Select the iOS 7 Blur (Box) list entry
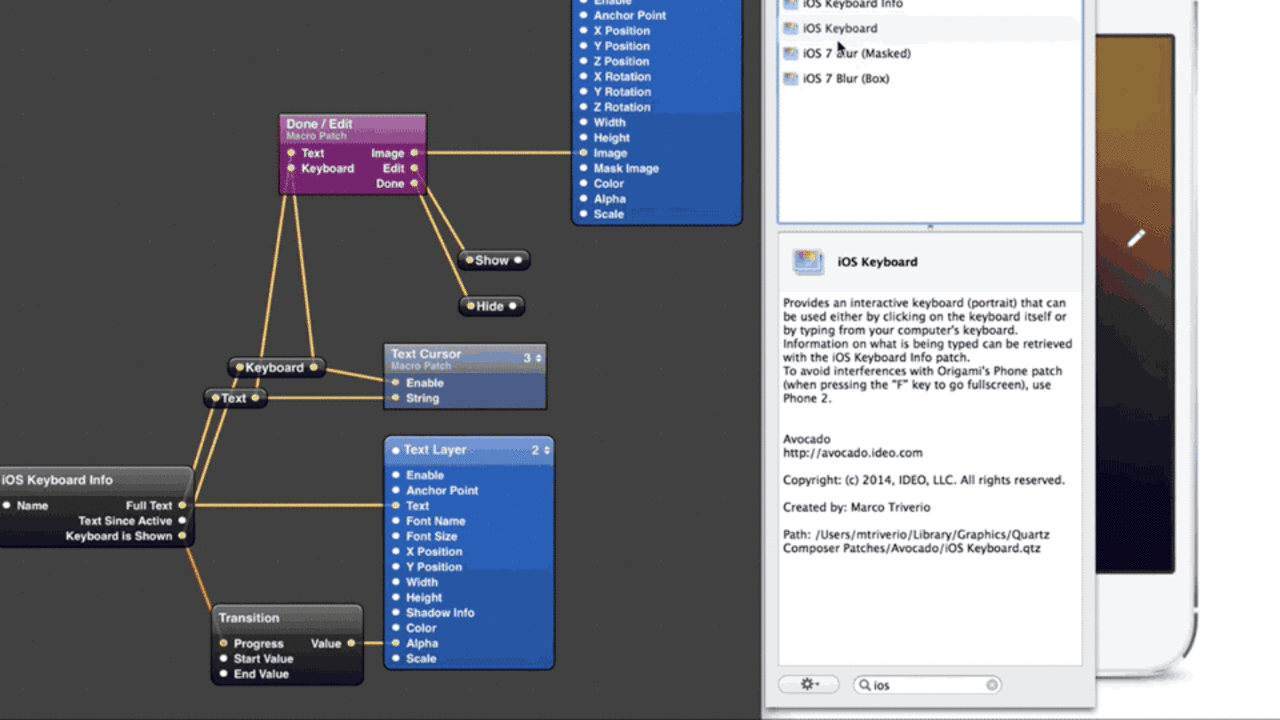Viewport: 1280px width, 720px height. tap(846, 78)
